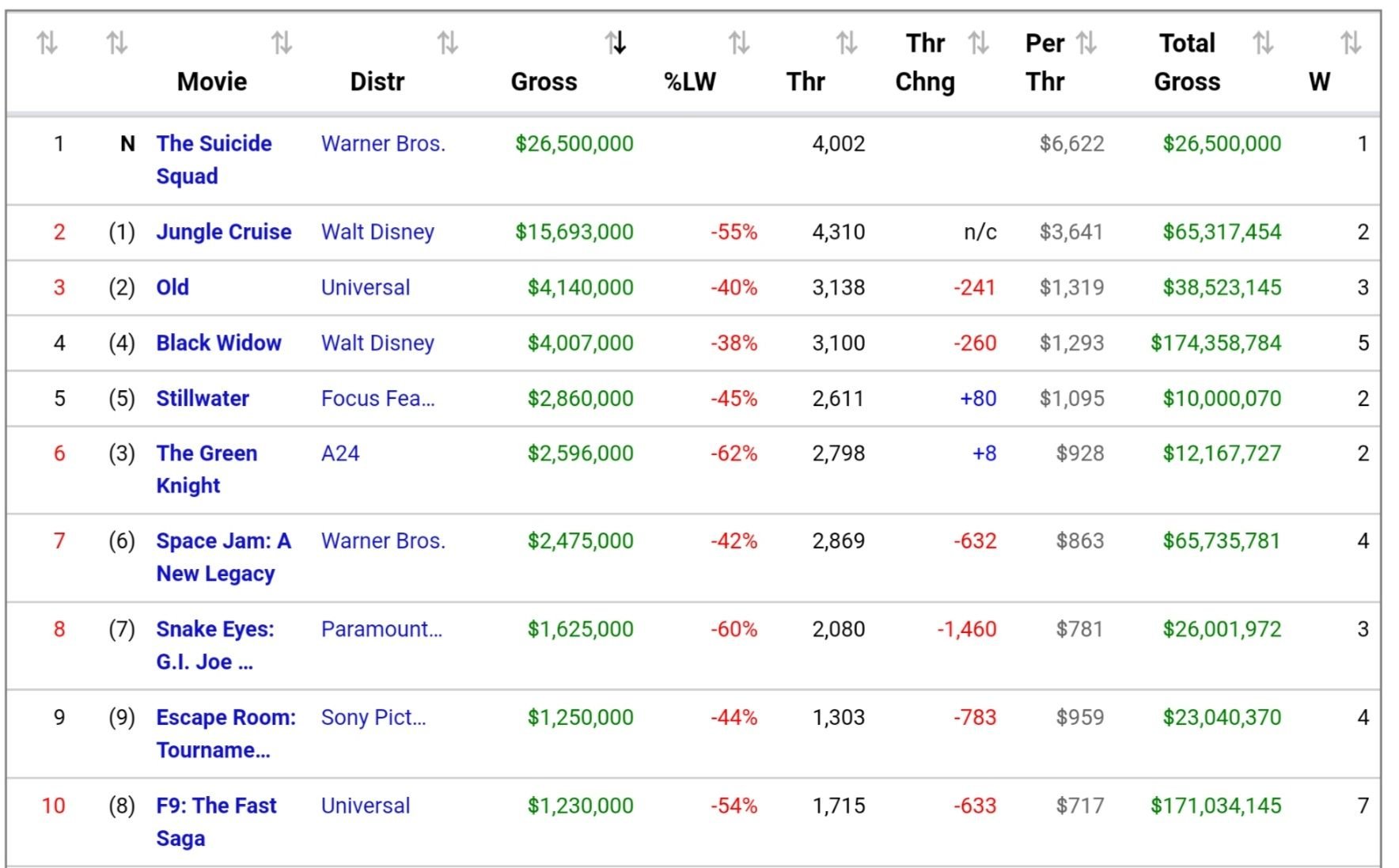
Task: Sort by rank column arrows icon
Action: tap(47, 42)
